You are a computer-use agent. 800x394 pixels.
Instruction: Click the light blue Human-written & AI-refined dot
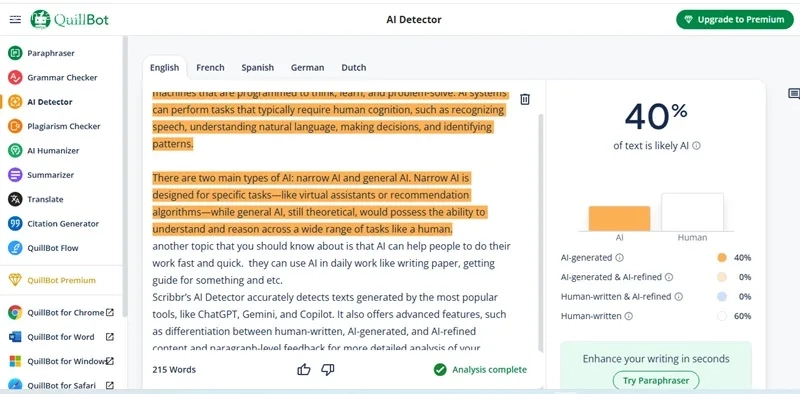721,297
